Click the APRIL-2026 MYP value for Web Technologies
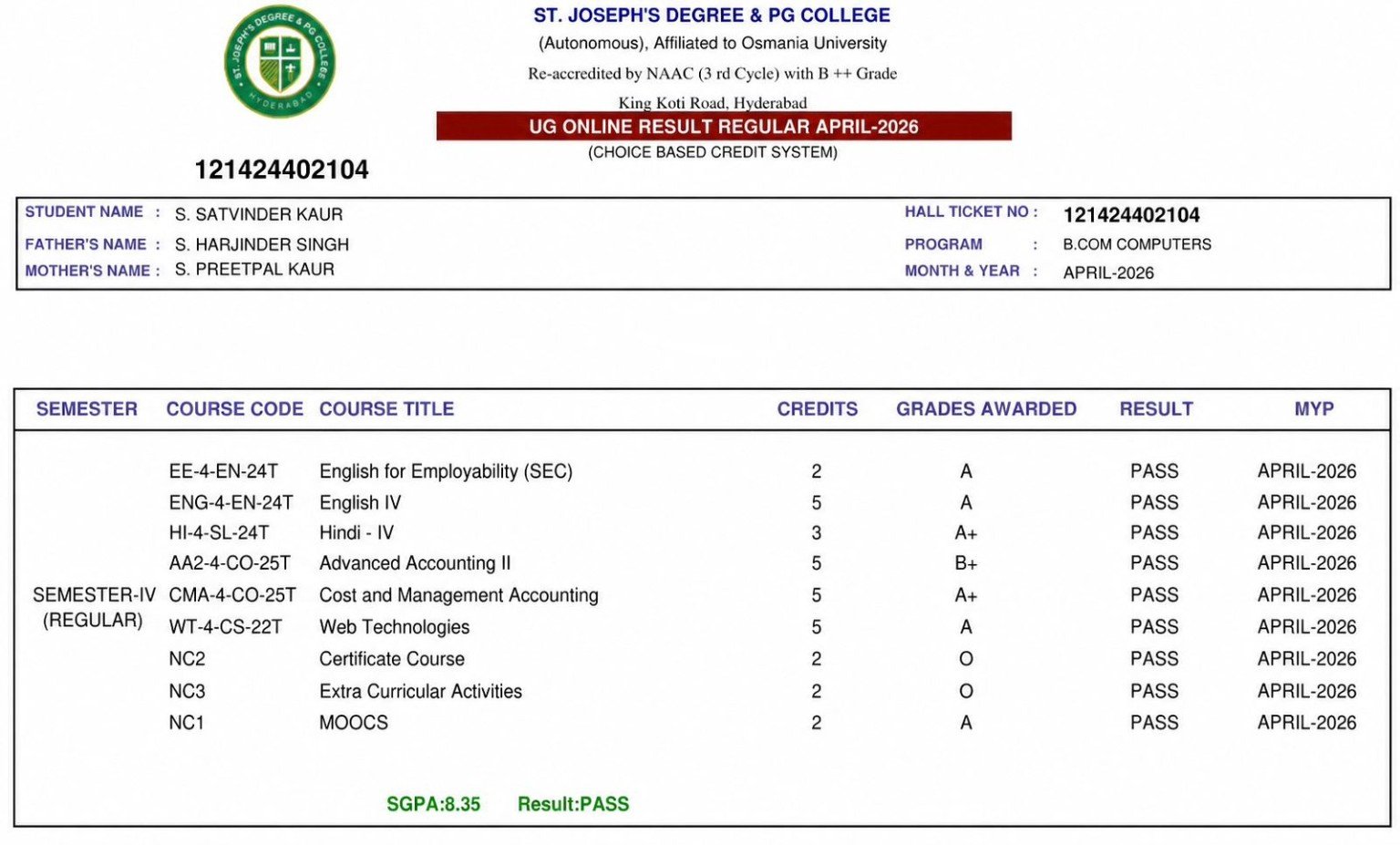1400x845 pixels. click(x=1307, y=627)
